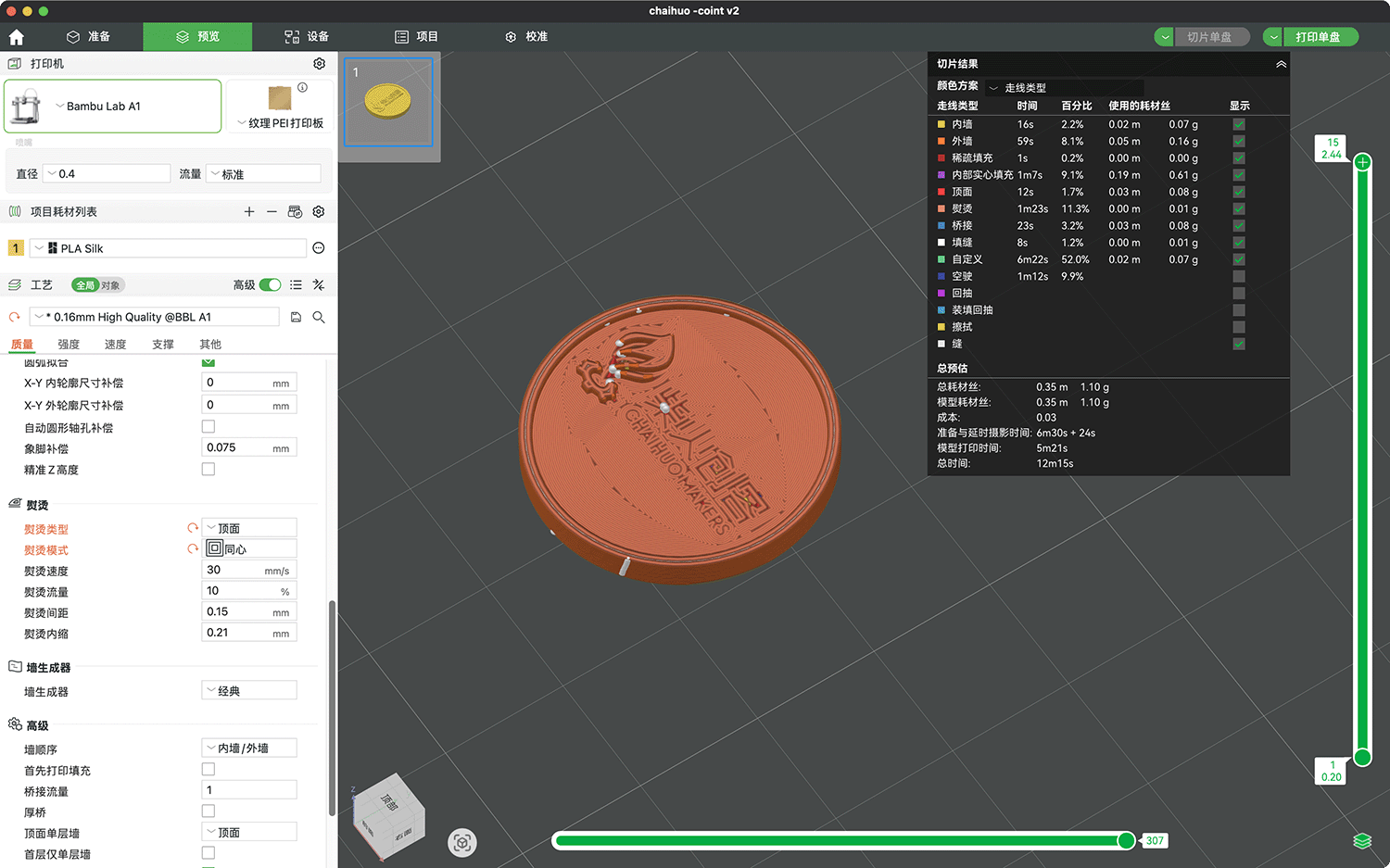
Task: Reset ironing type to default
Action: click(193, 528)
